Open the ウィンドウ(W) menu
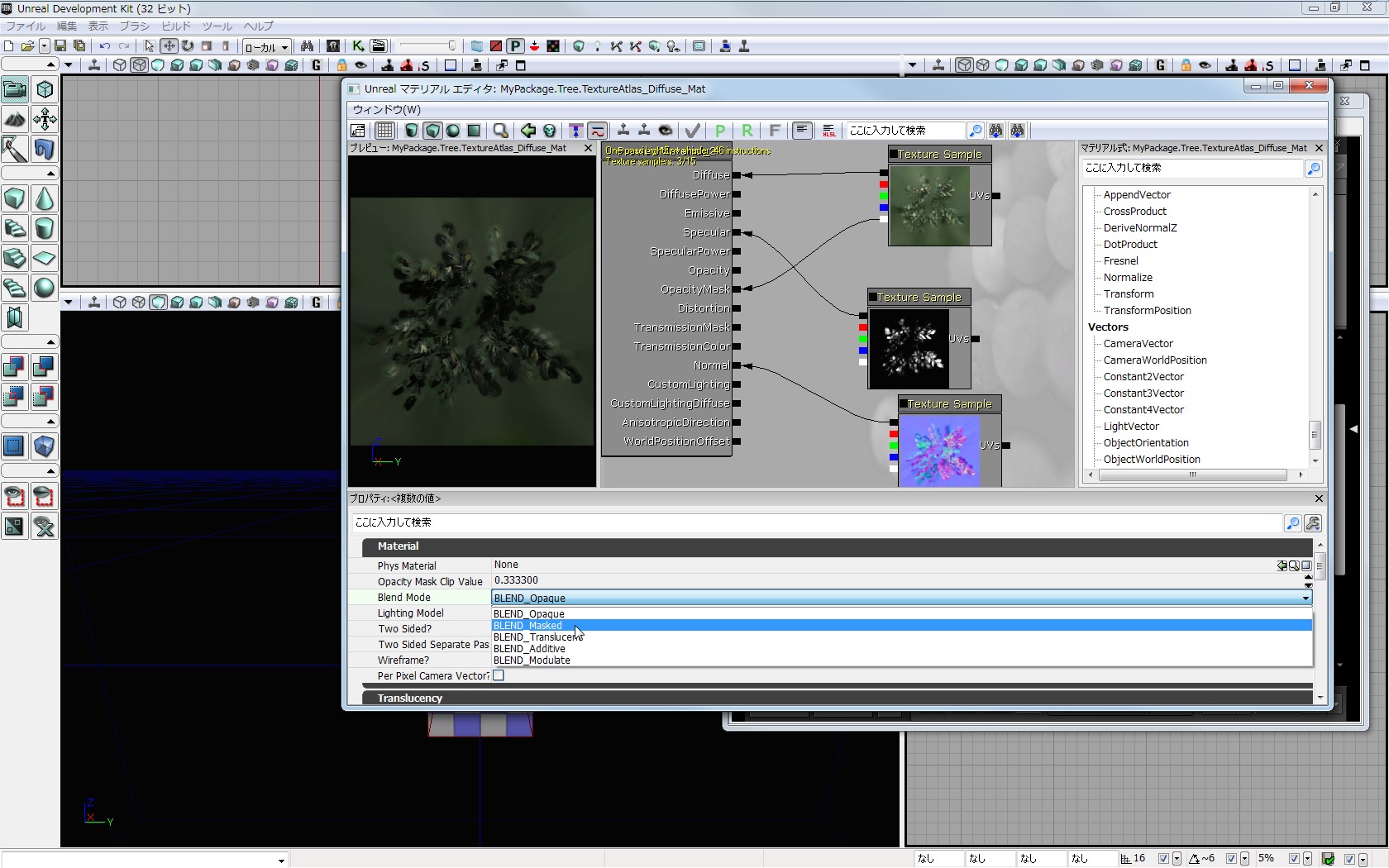This screenshot has width=1389, height=868. point(387,110)
